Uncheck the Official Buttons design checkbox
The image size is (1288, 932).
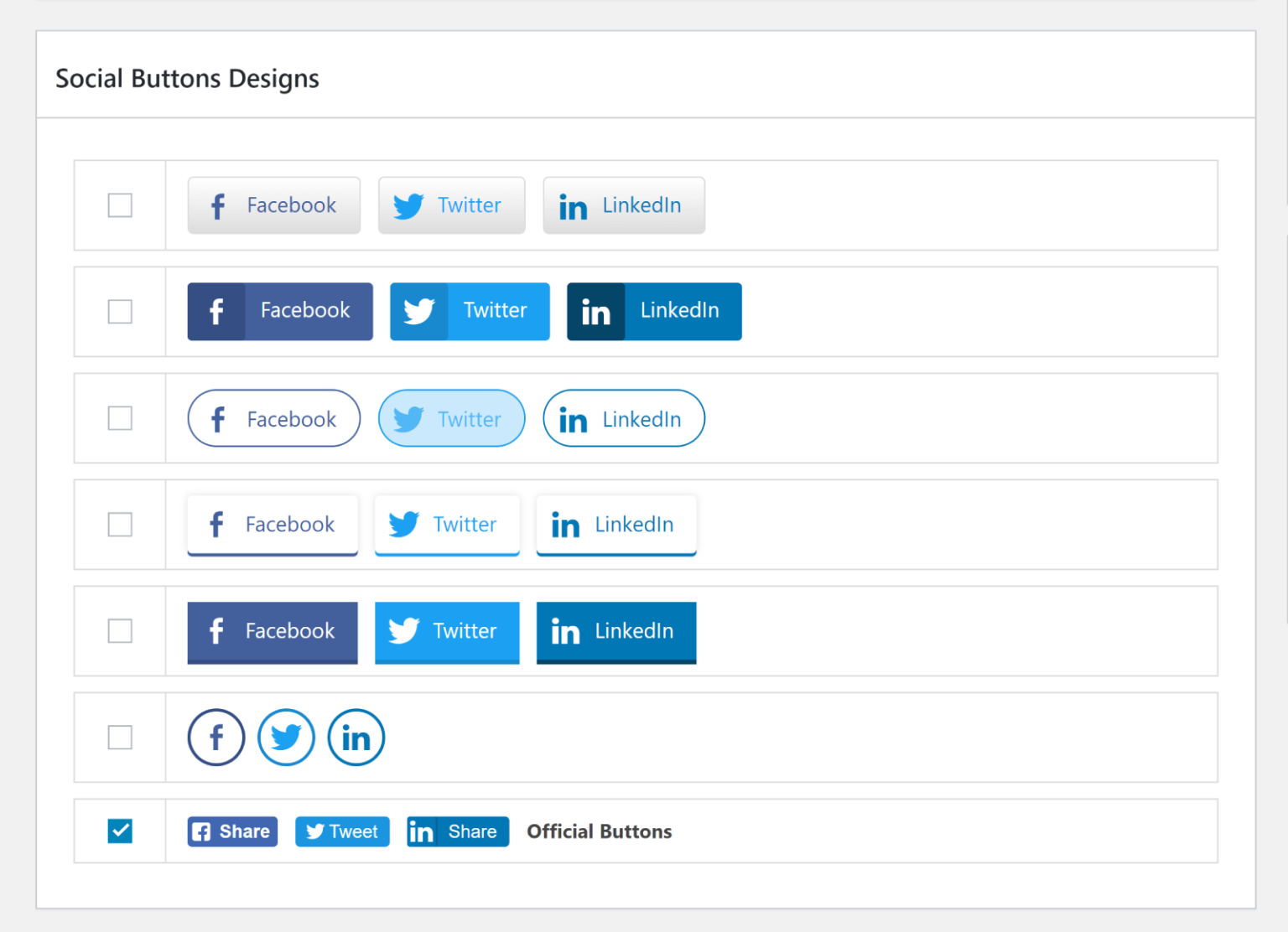pyautogui.click(x=120, y=831)
